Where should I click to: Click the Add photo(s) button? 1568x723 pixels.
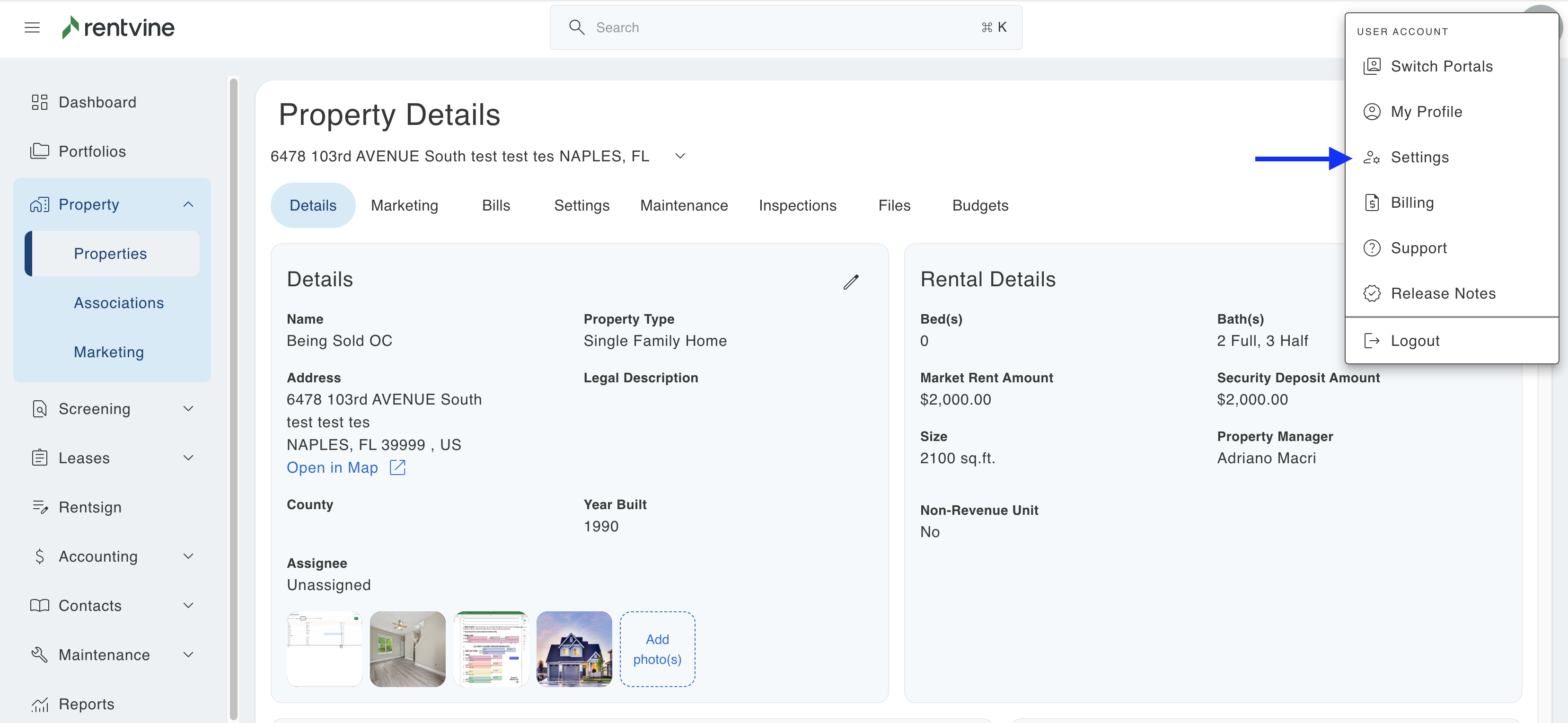tap(657, 649)
